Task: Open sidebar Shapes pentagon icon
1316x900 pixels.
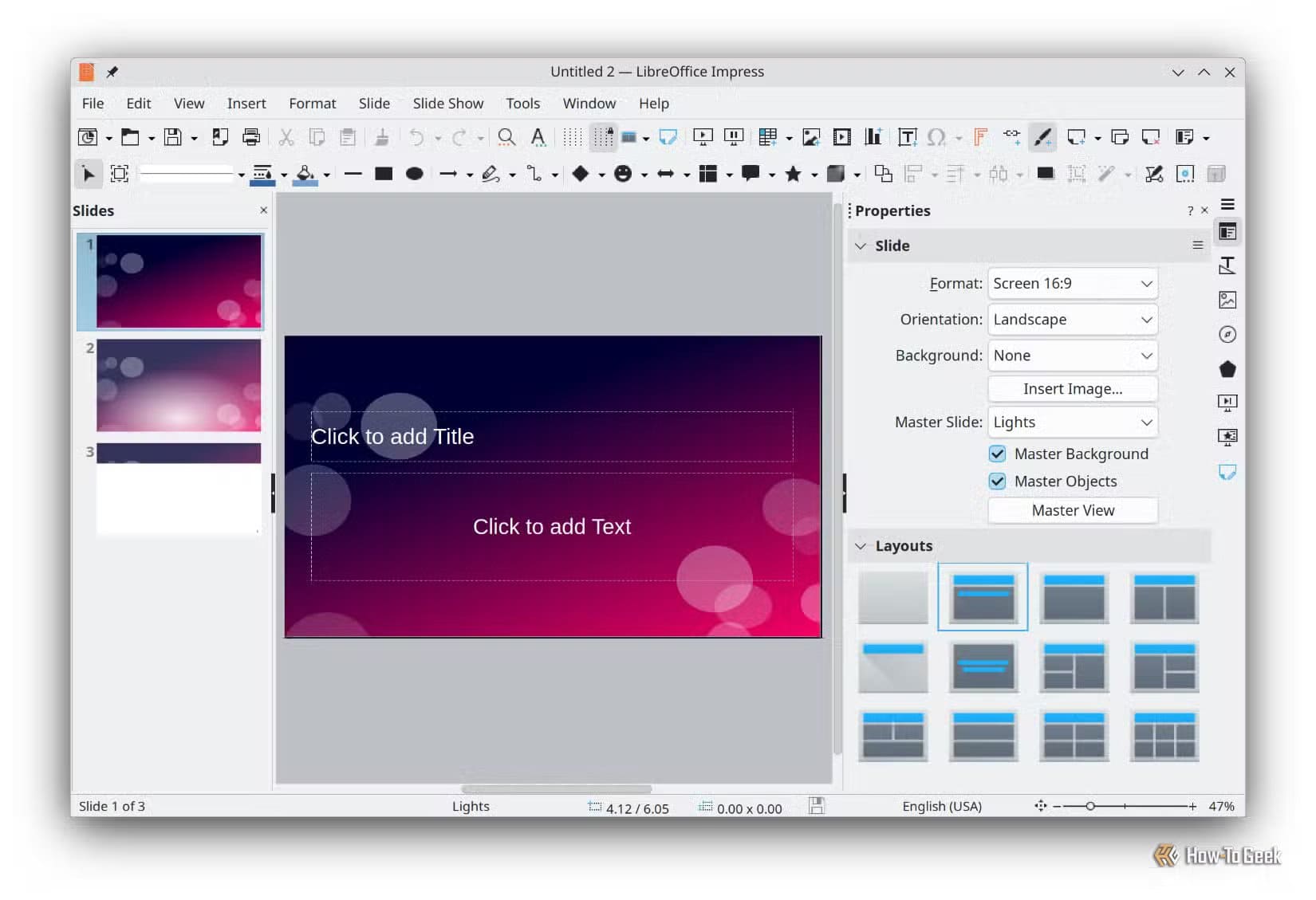Action: point(1227,369)
